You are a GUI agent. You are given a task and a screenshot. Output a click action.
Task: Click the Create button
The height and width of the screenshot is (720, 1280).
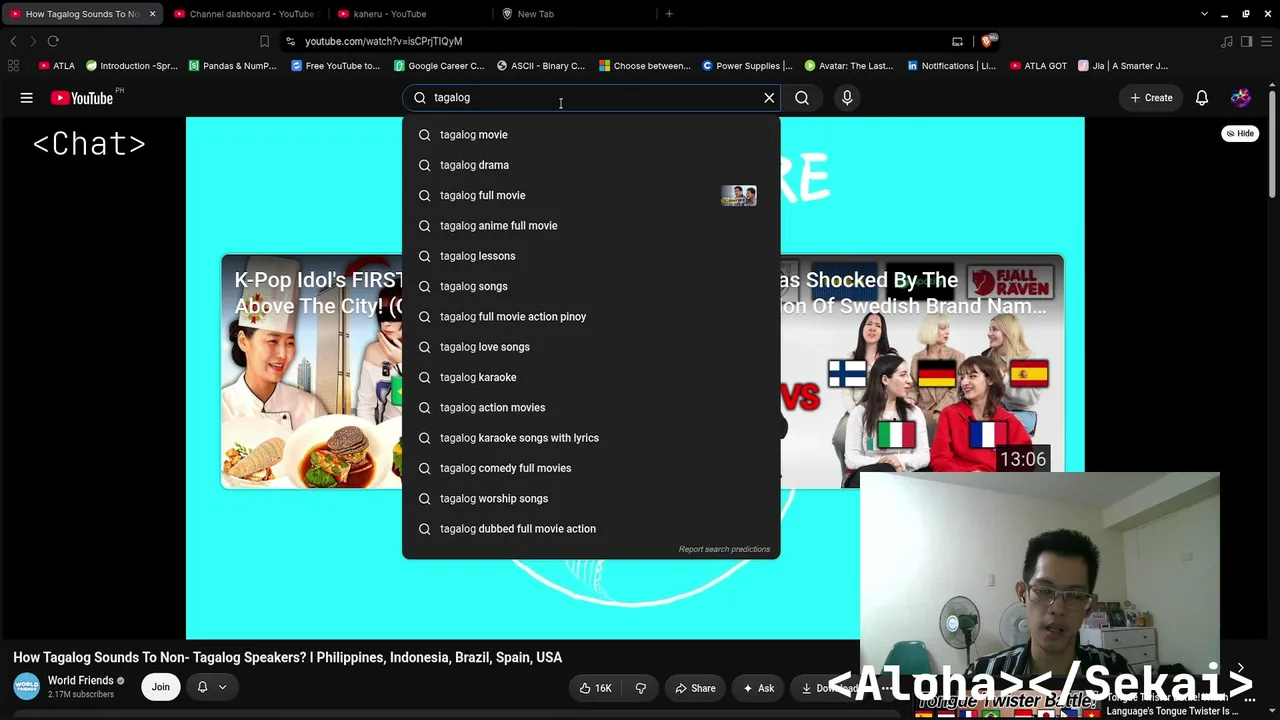pyautogui.click(x=1151, y=98)
